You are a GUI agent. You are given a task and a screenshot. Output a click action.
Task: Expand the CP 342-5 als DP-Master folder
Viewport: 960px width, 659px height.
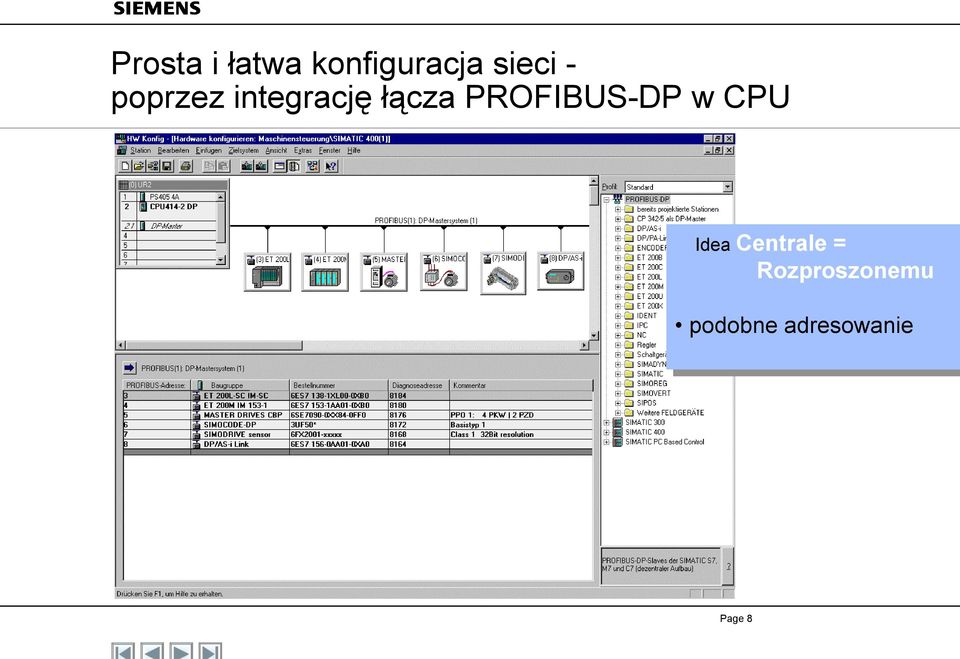pyautogui.click(x=618, y=219)
